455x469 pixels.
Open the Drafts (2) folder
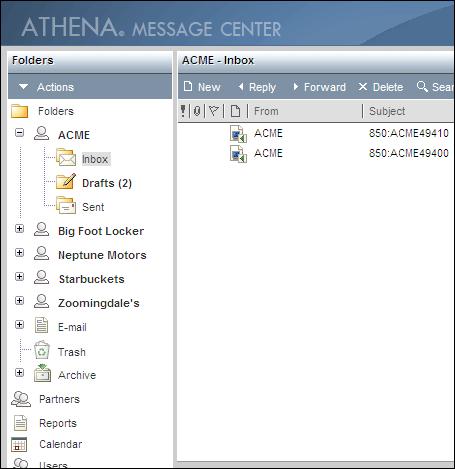(x=107, y=183)
